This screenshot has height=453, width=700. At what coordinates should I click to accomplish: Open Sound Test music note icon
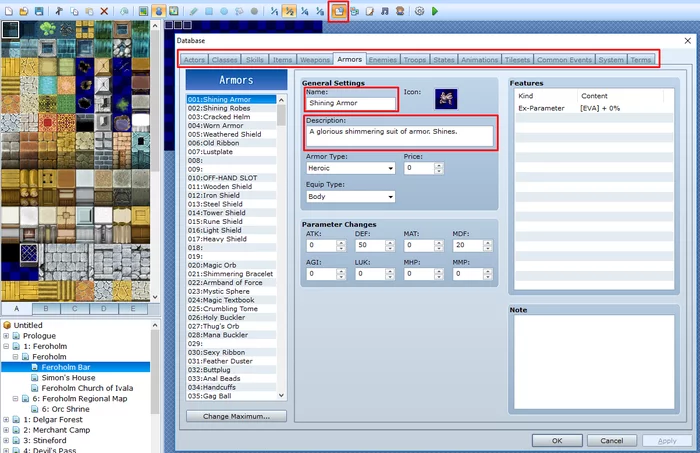click(385, 11)
